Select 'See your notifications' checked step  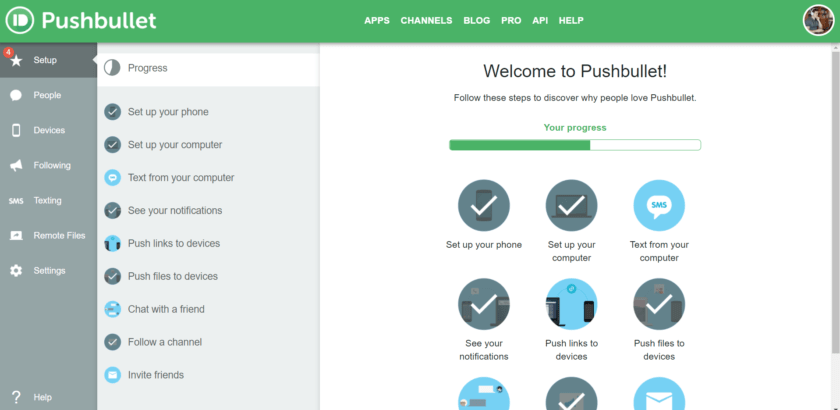[x=174, y=210]
